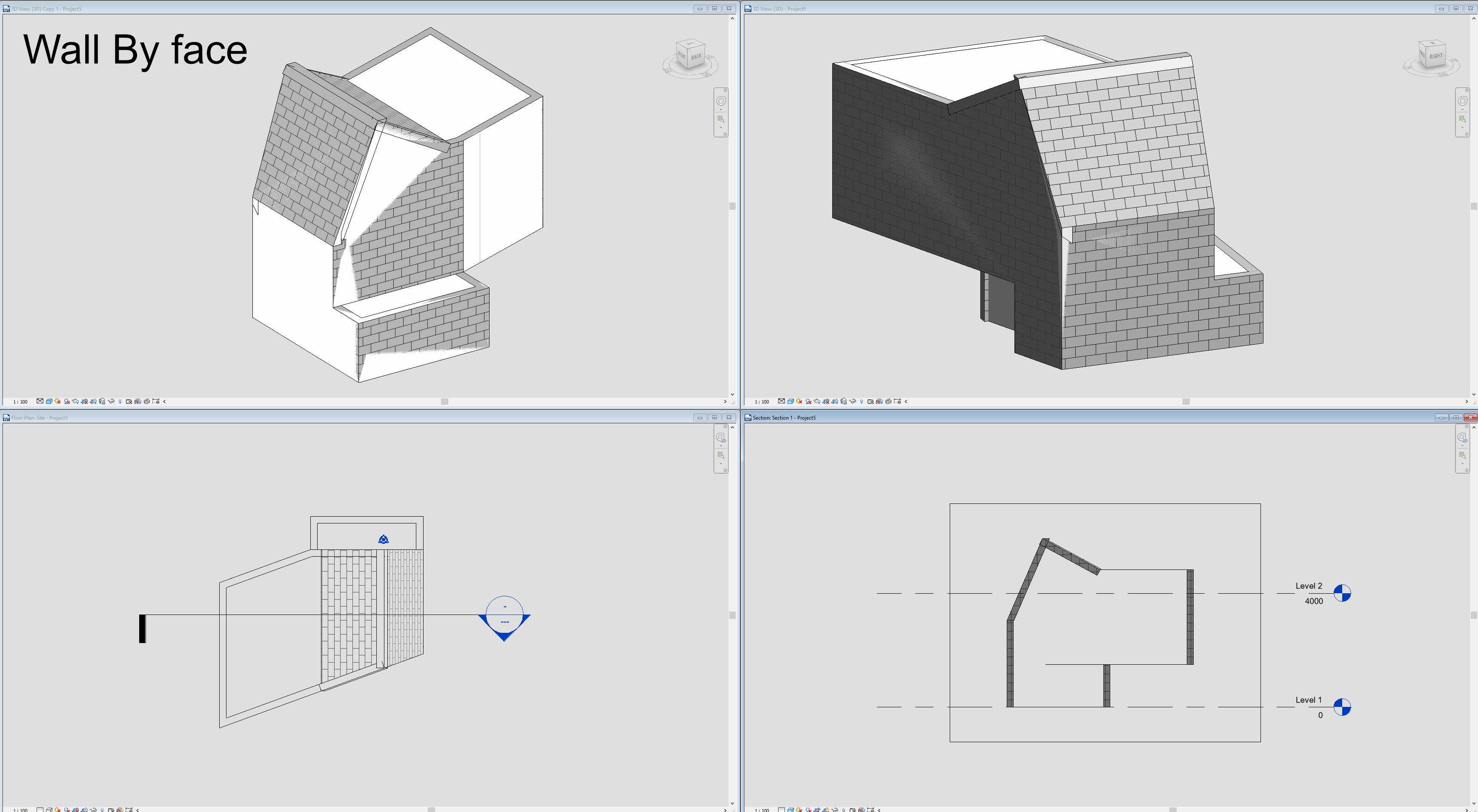Click Reveal Constraints icon in 3D Copy 1 view
The image size is (1478, 812).
(x=156, y=401)
